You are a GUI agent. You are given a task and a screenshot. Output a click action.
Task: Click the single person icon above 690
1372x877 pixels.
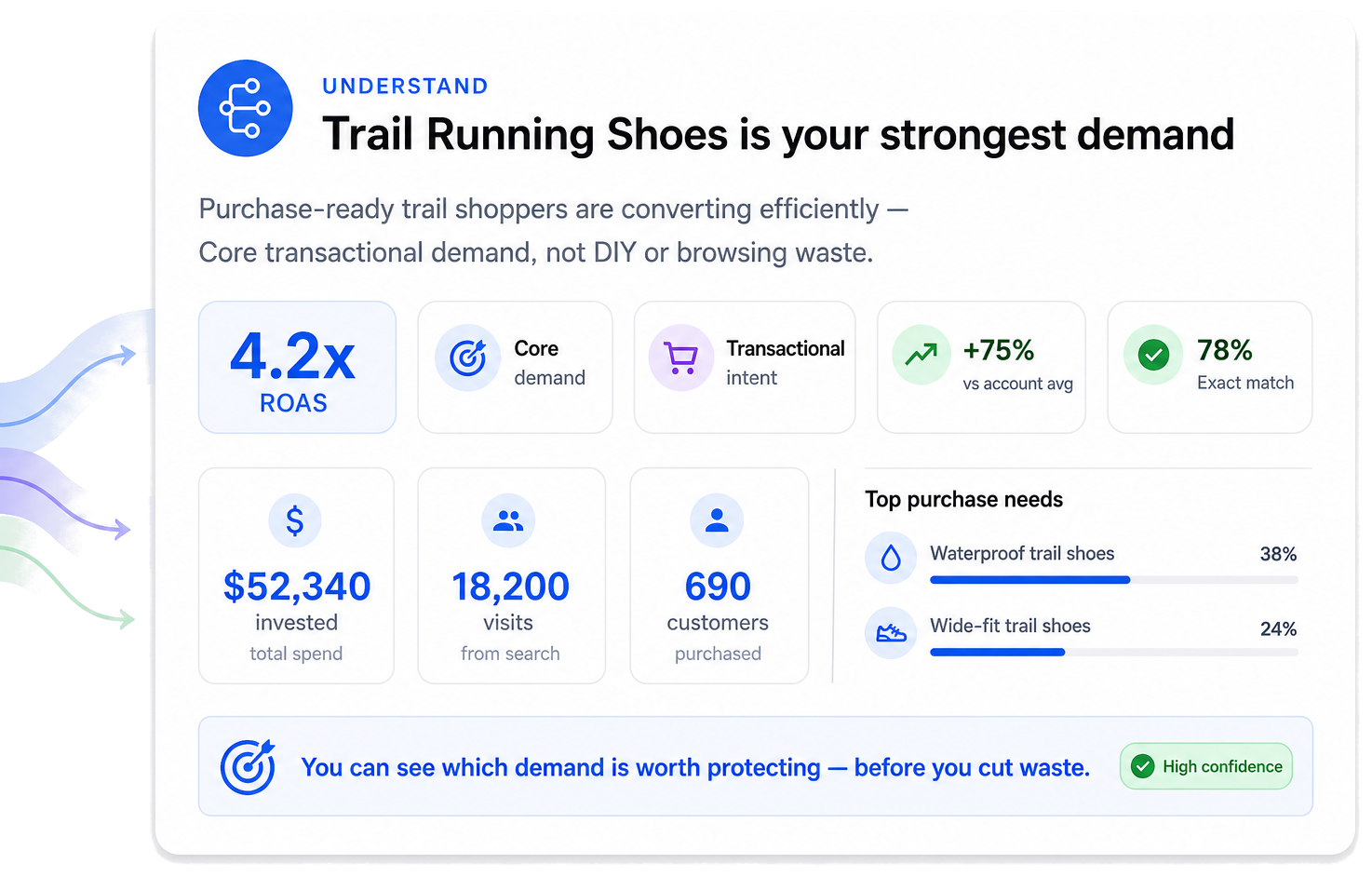[717, 520]
